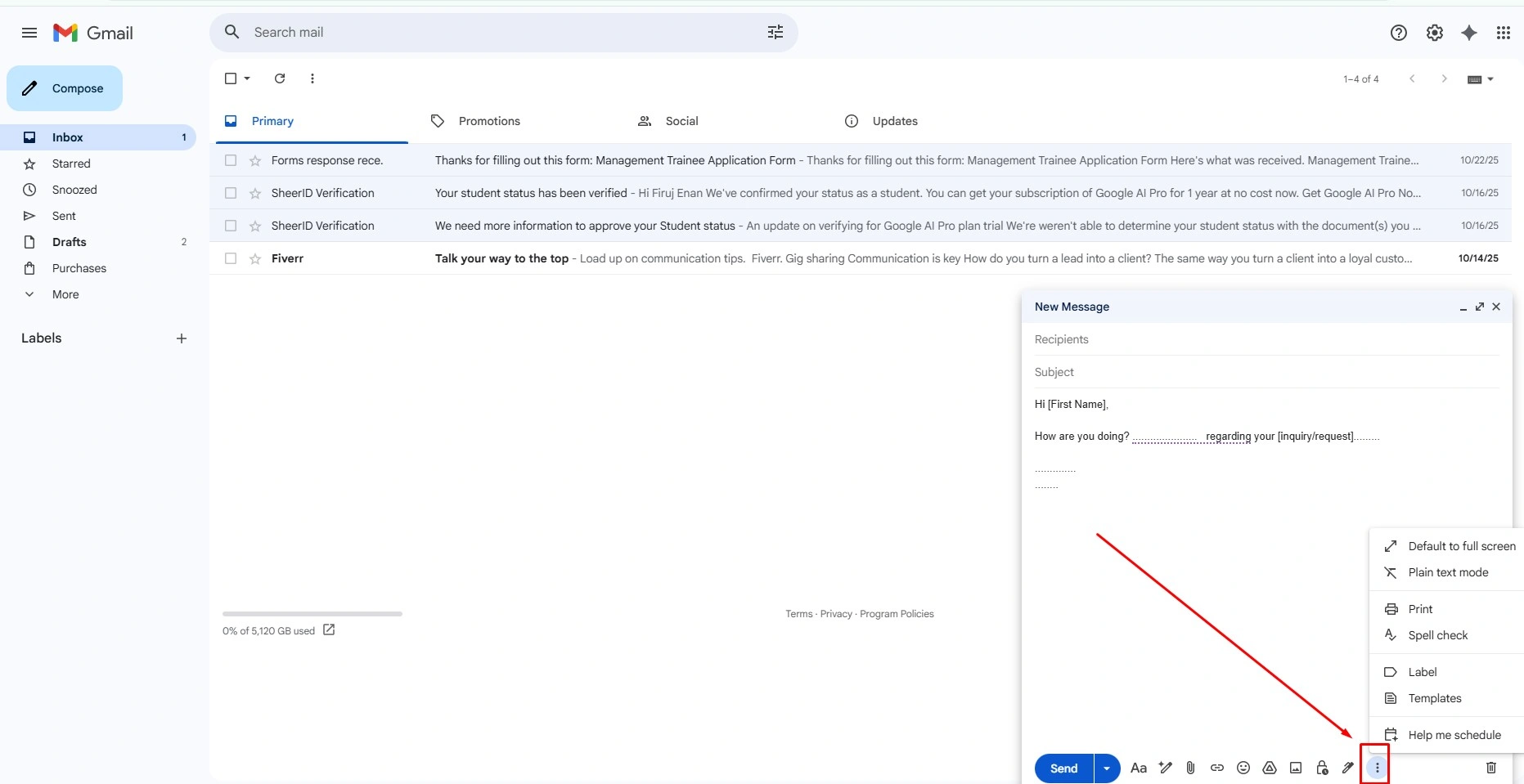Insert signature with the pen icon
Viewport: 1524px width, 784px height.
pos(1348,768)
